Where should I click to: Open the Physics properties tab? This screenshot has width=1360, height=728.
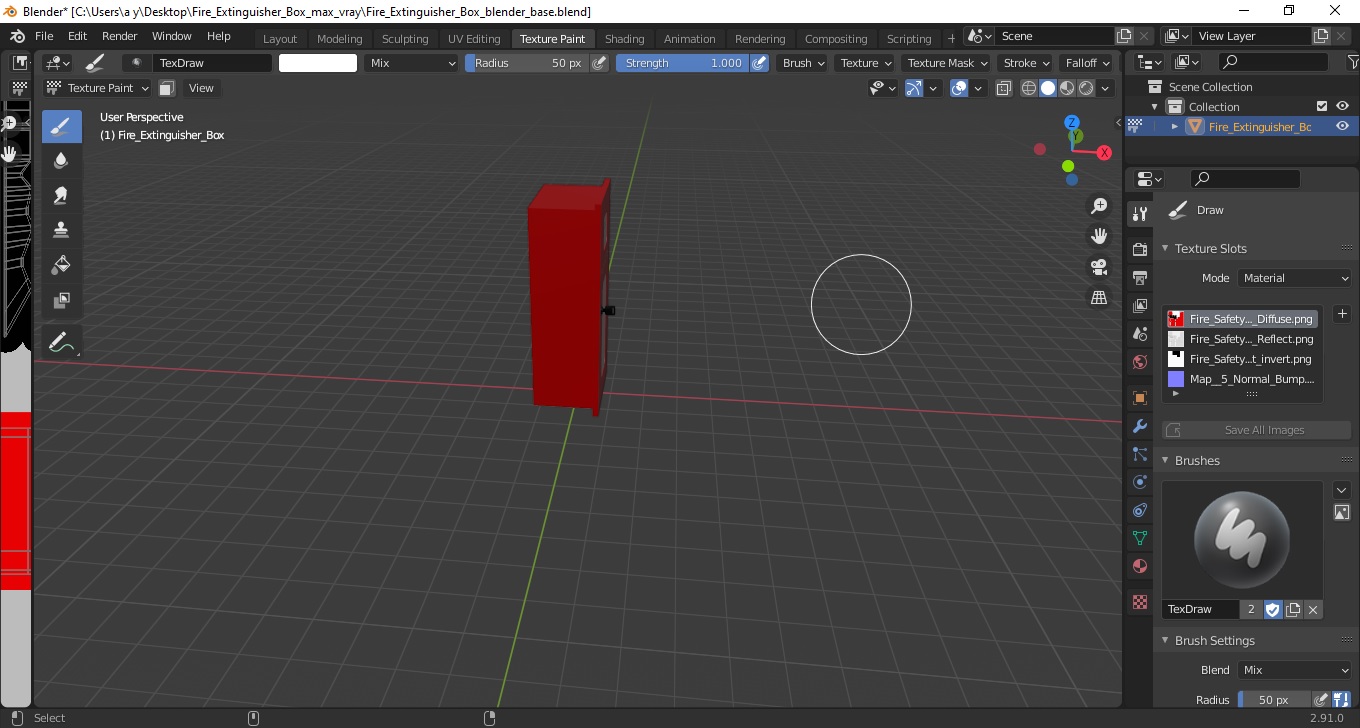[x=1139, y=482]
